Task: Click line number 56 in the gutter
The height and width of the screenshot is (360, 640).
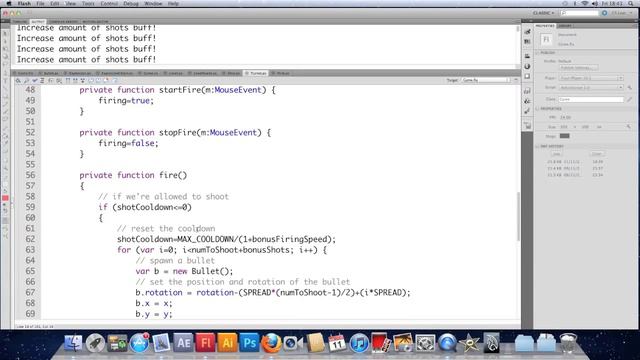Action: pyautogui.click(x=30, y=175)
